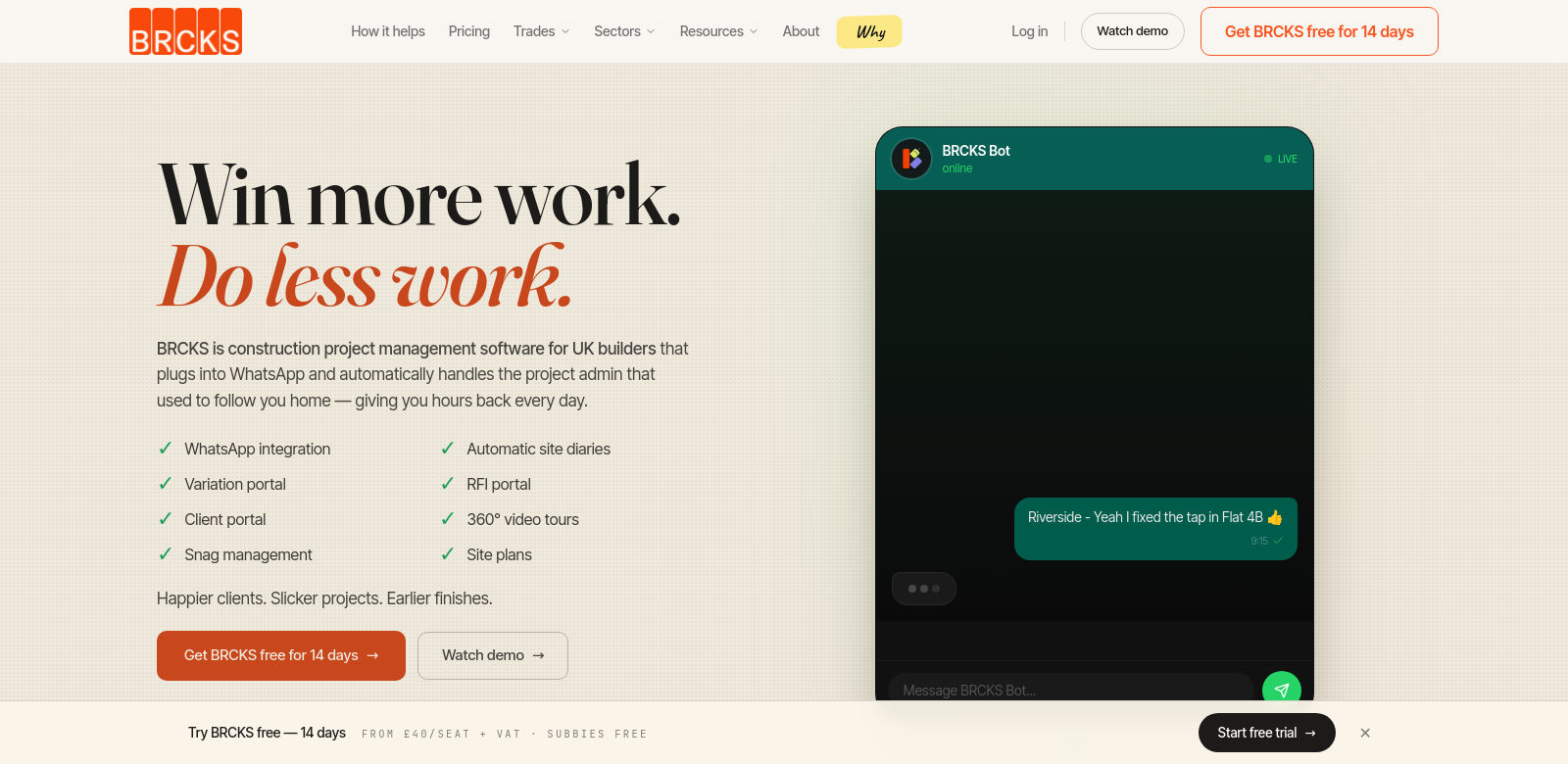Open the About page
1568x764 pixels.
coord(801,31)
